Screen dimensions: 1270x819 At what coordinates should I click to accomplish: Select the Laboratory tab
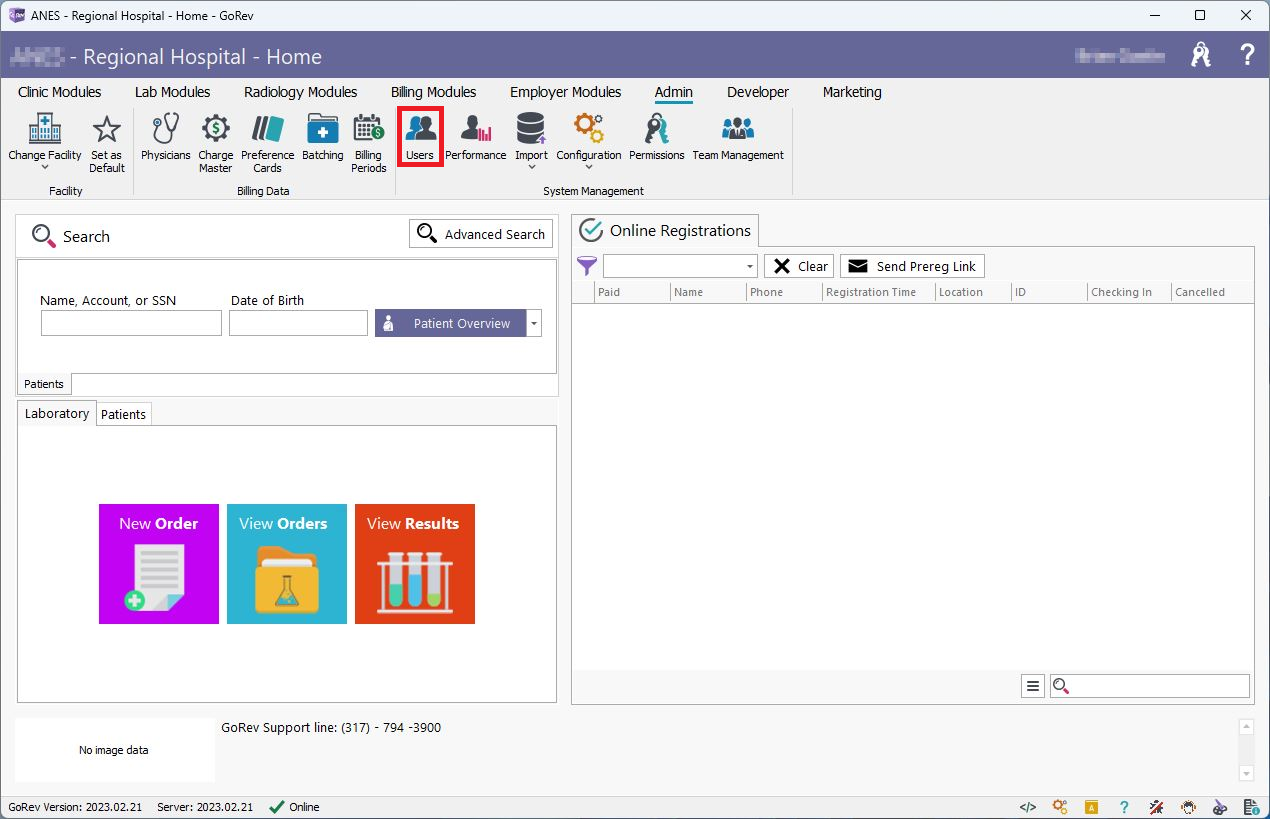coord(57,413)
